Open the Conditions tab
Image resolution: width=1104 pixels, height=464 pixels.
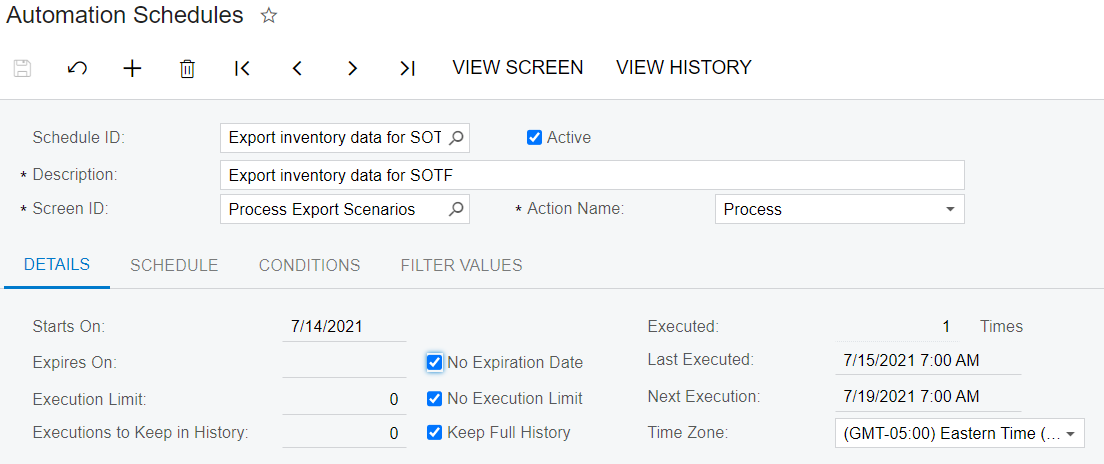coord(309,265)
